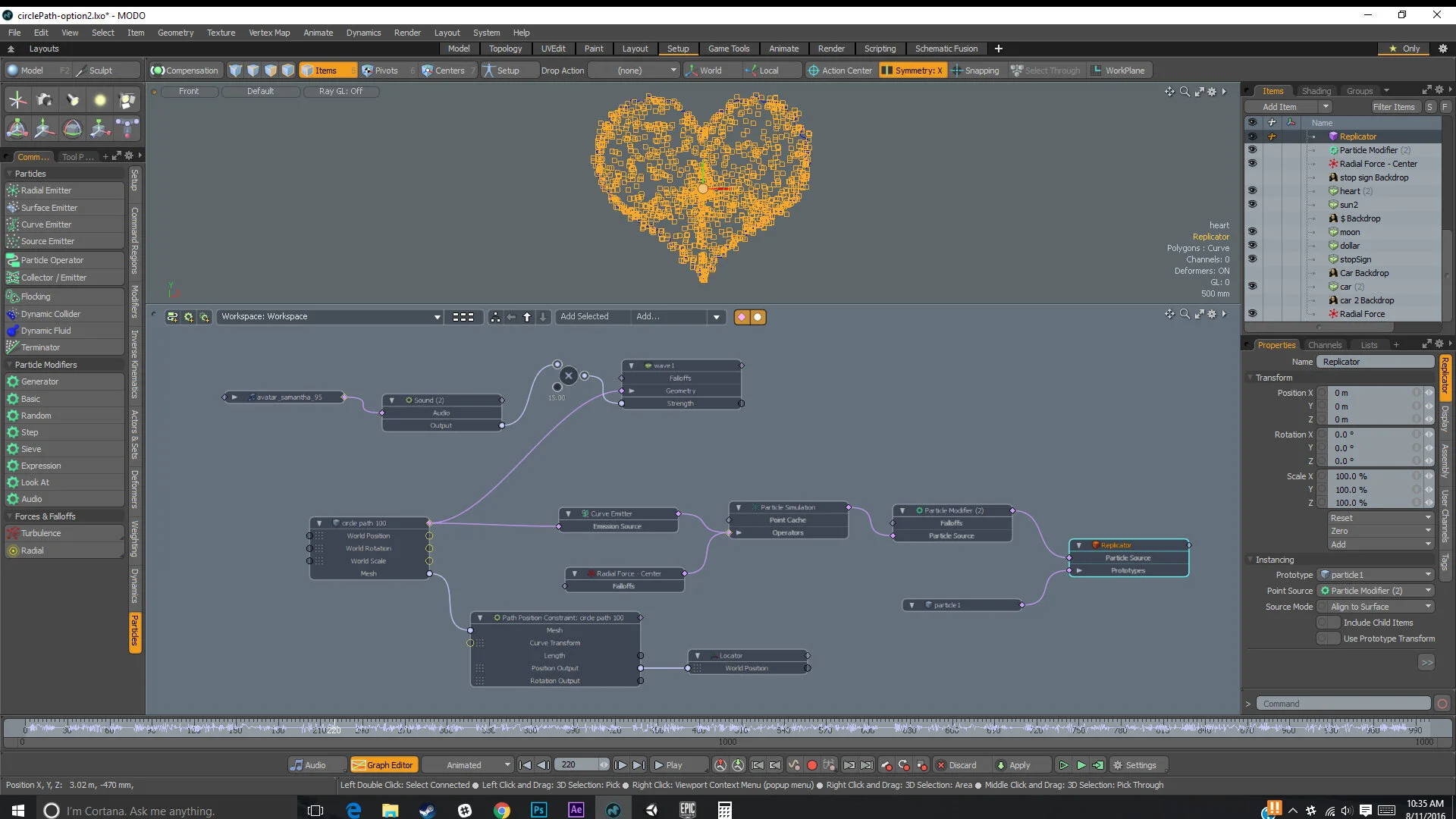Open the Prototype particle1 dropdown

[x=1376, y=575]
